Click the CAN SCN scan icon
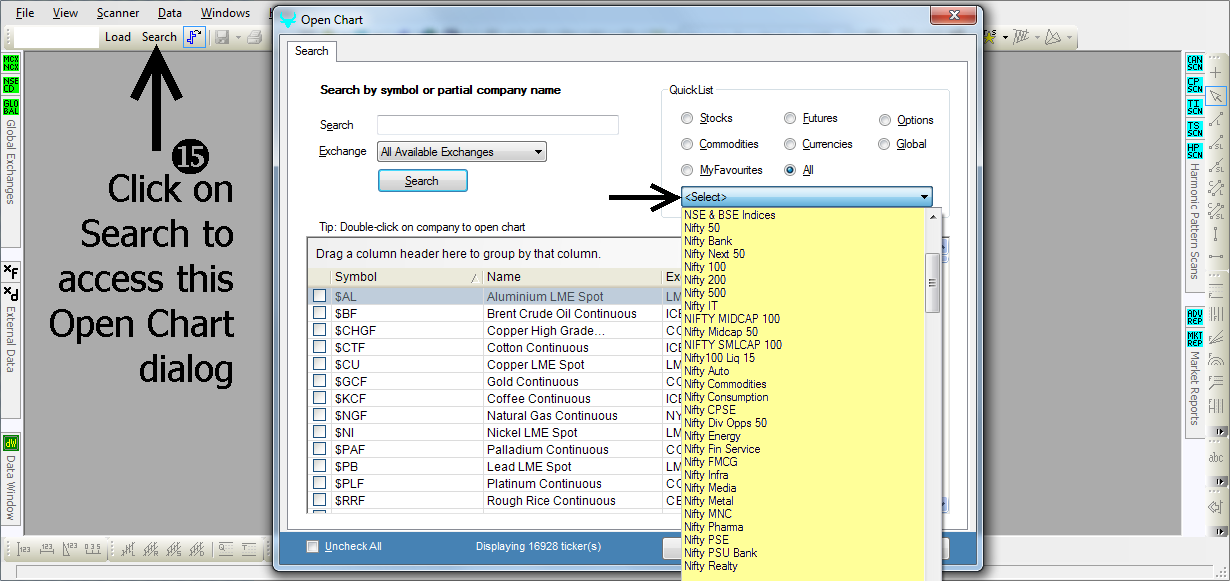Image resolution: width=1230 pixels, height=581 pixels. 1195,64
